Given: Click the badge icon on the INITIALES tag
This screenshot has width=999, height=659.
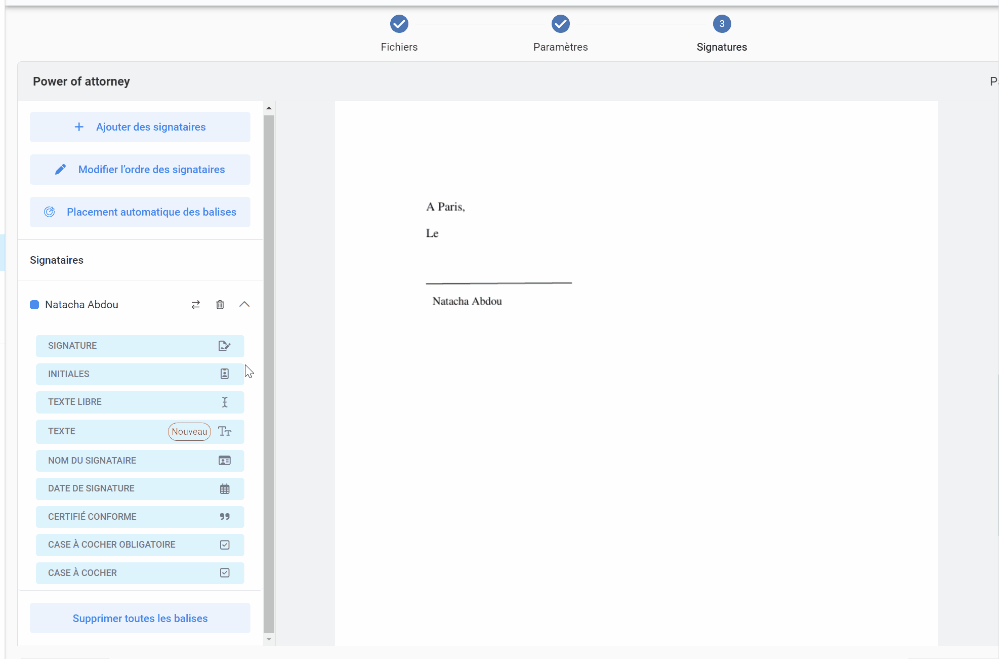Looking at the screenshot, I should [224, 374].
